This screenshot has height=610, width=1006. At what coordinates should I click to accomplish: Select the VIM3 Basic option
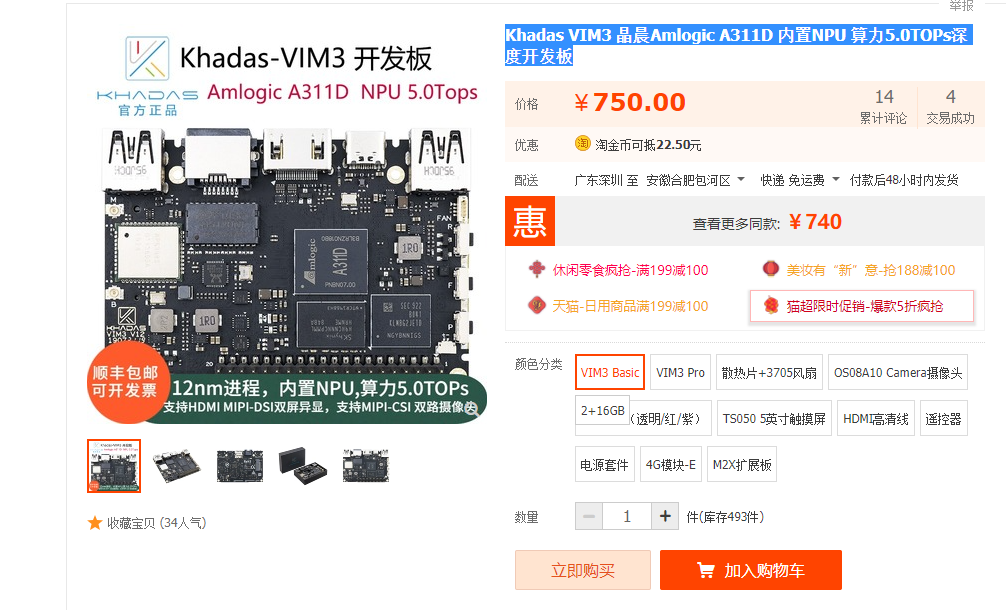point(610,372)
